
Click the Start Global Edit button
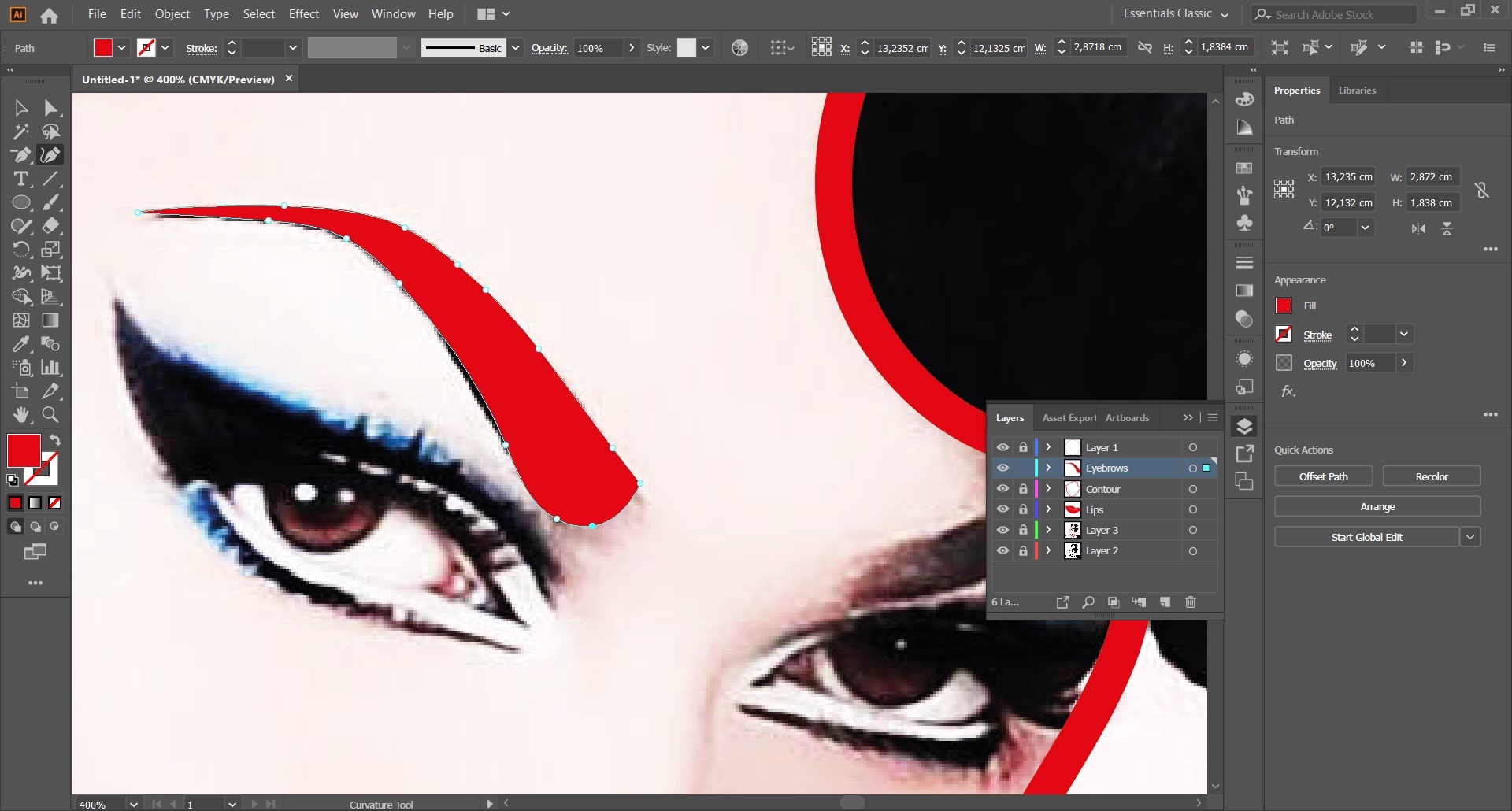[1366, 537]
